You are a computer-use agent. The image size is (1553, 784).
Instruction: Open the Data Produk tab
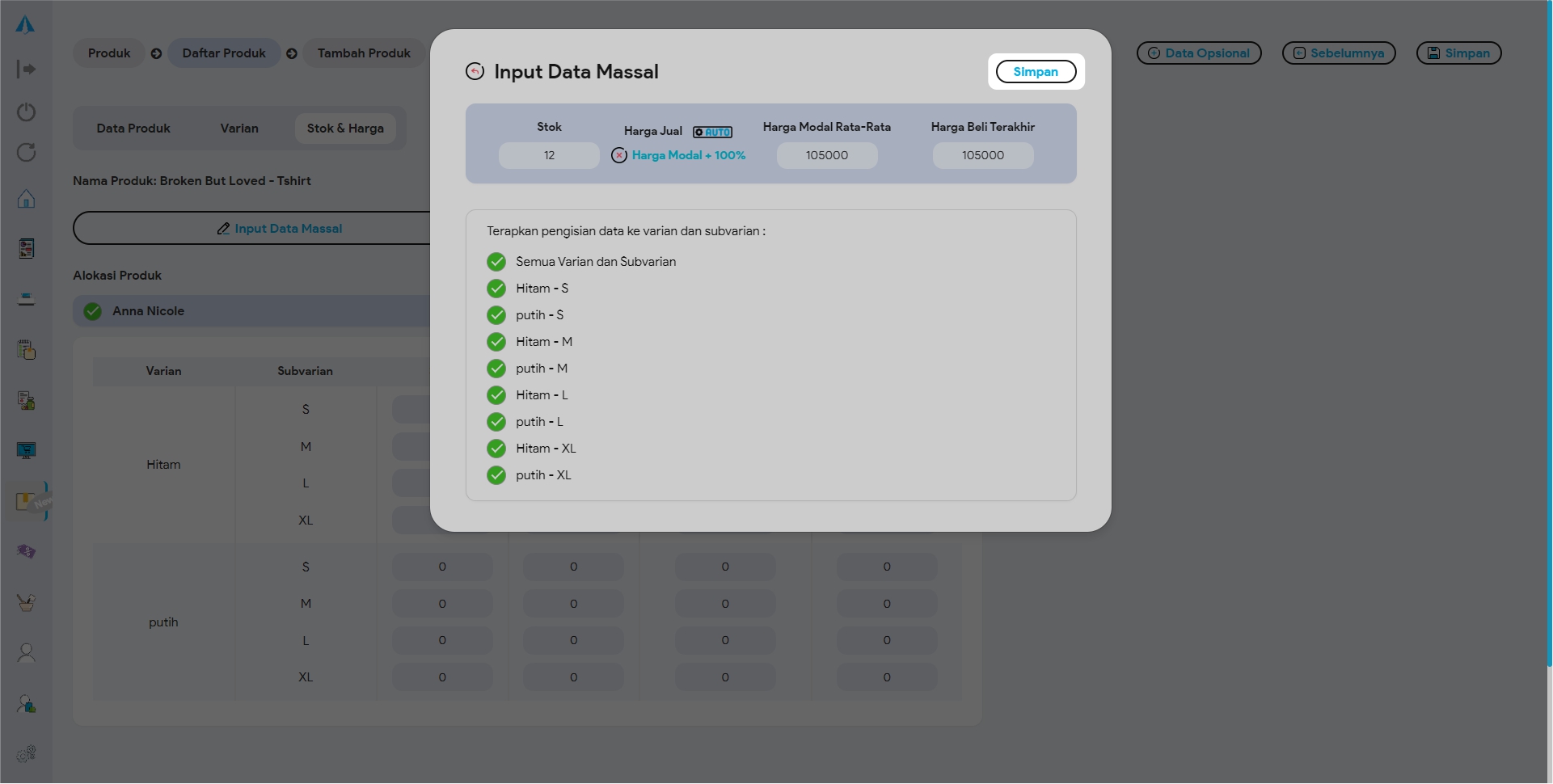point(133,129)
